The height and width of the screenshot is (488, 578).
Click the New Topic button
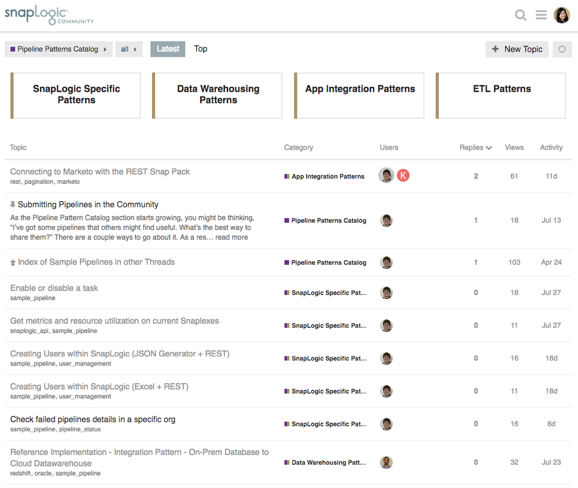coord(517,49)
